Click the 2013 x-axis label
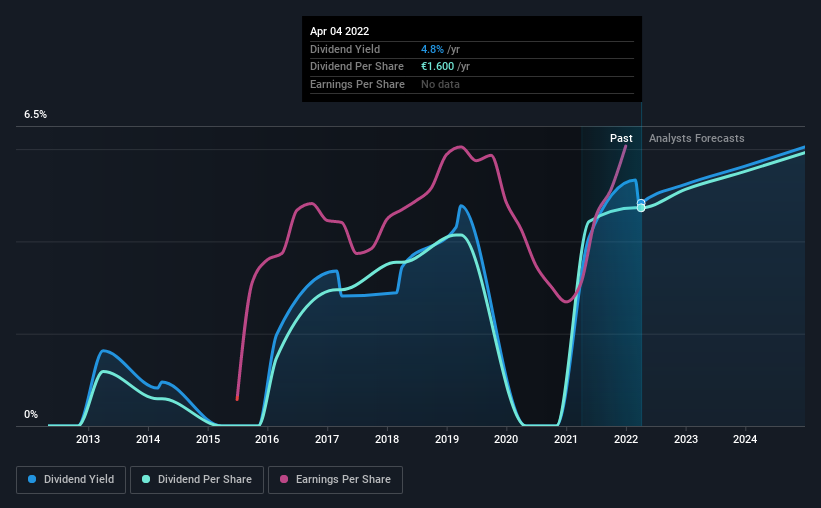The image size is (821, 508). pos(88,439)
